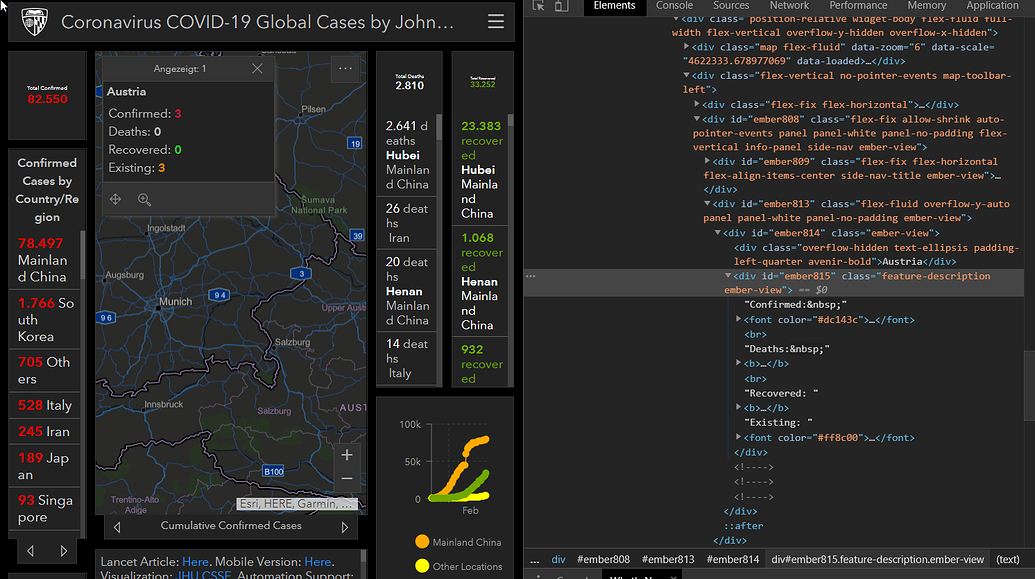The height and width of the screenshot is (579, 1035).
Task: Collapse the ember808 div node
Action: [697, 119]
